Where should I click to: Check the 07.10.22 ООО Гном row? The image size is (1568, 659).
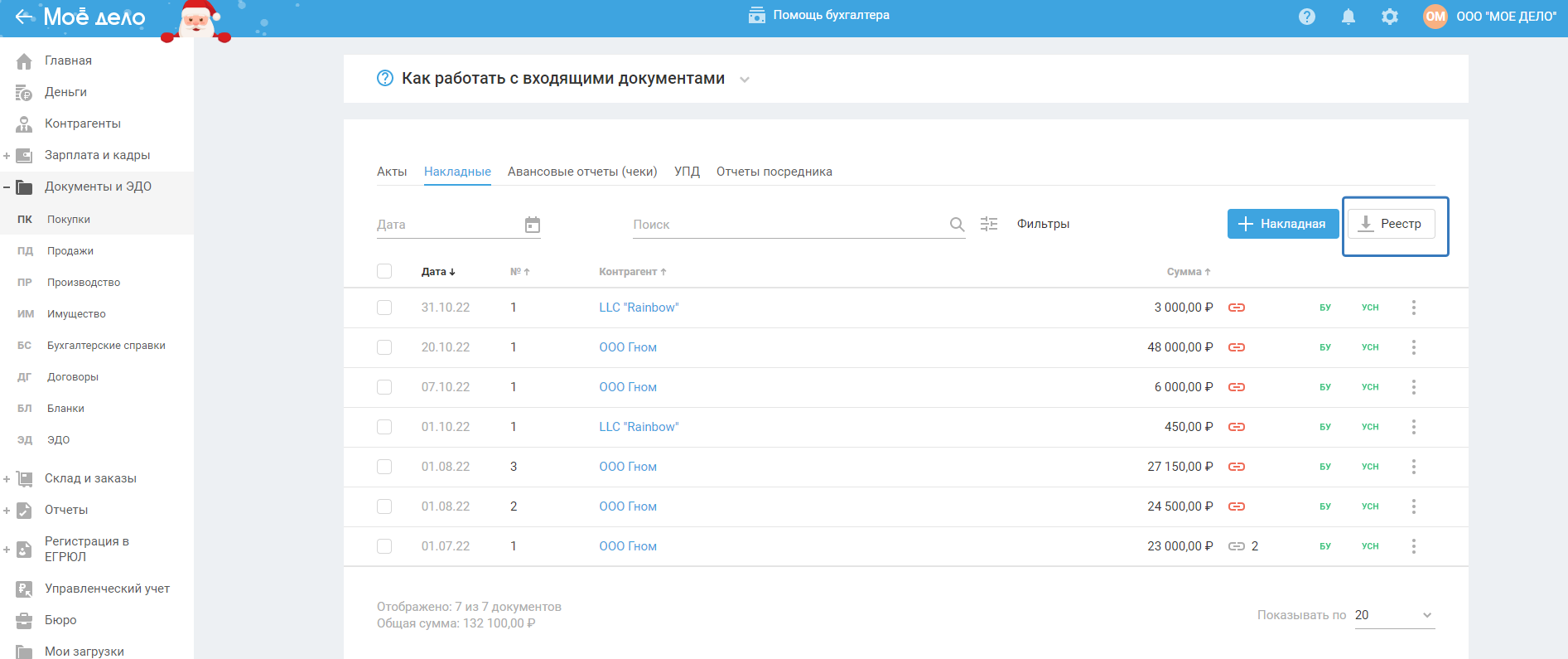coord(384,387)
